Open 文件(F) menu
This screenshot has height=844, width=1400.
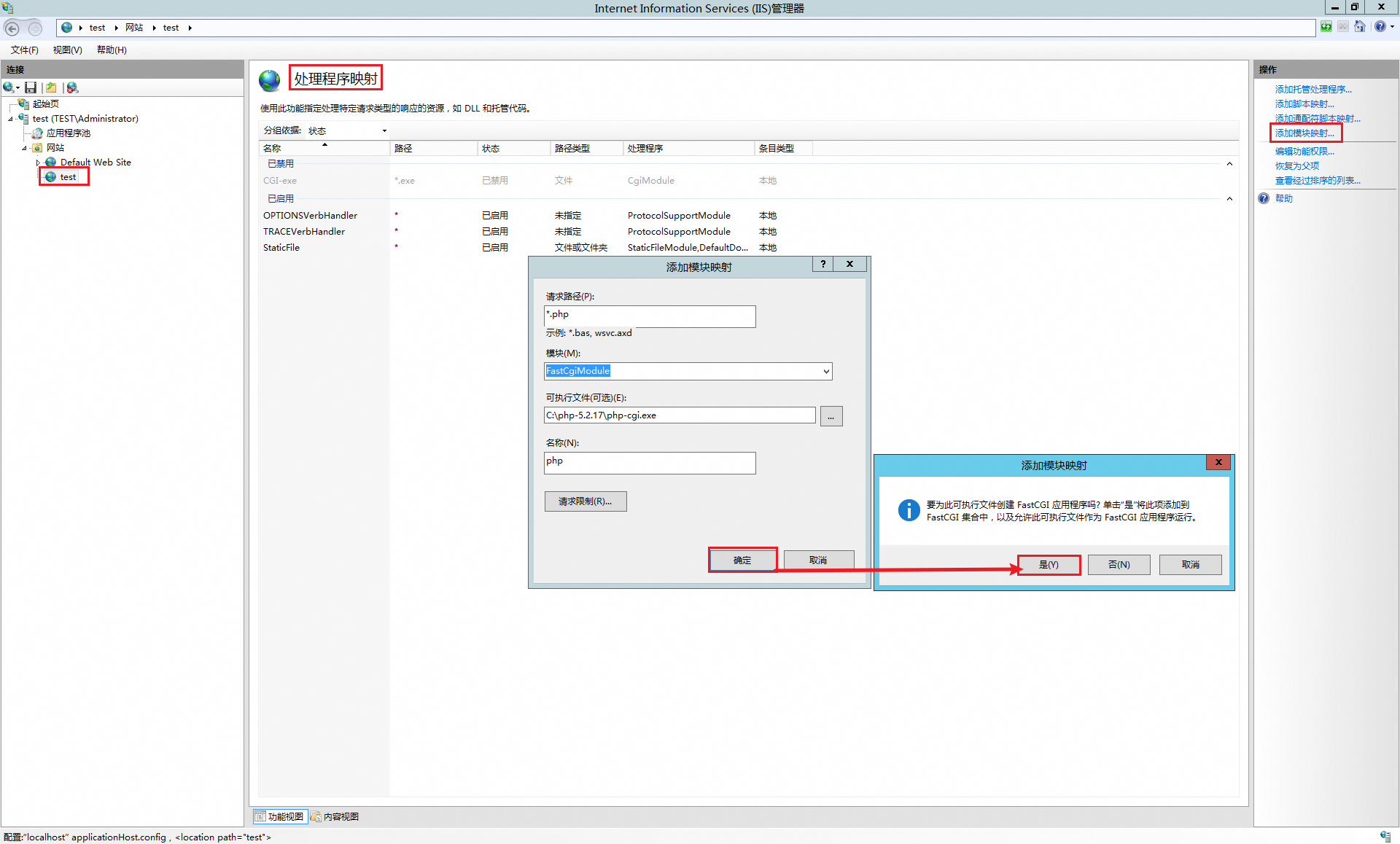pos(24,50)
